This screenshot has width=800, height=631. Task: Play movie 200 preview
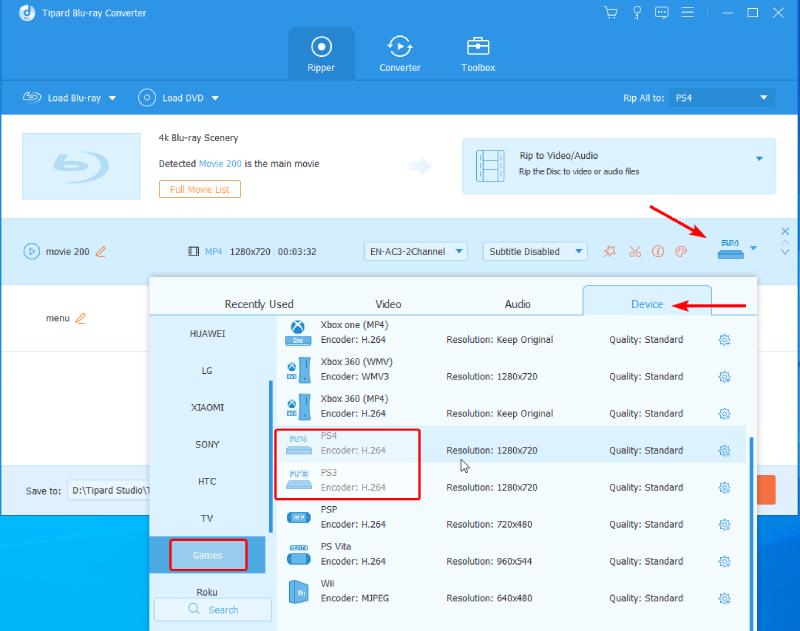pos(31,251)
